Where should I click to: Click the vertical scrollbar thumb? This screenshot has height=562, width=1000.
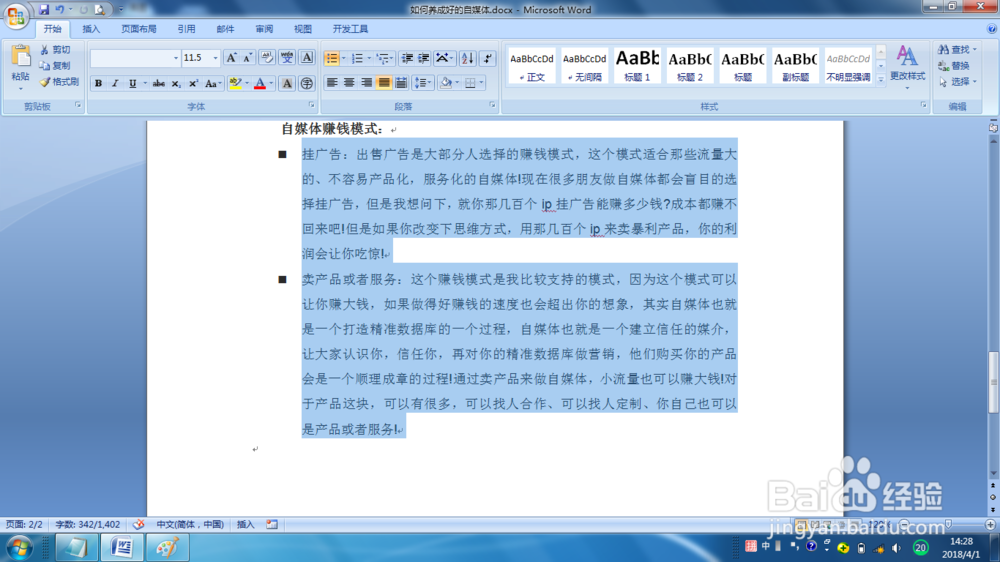coord(993,382)
